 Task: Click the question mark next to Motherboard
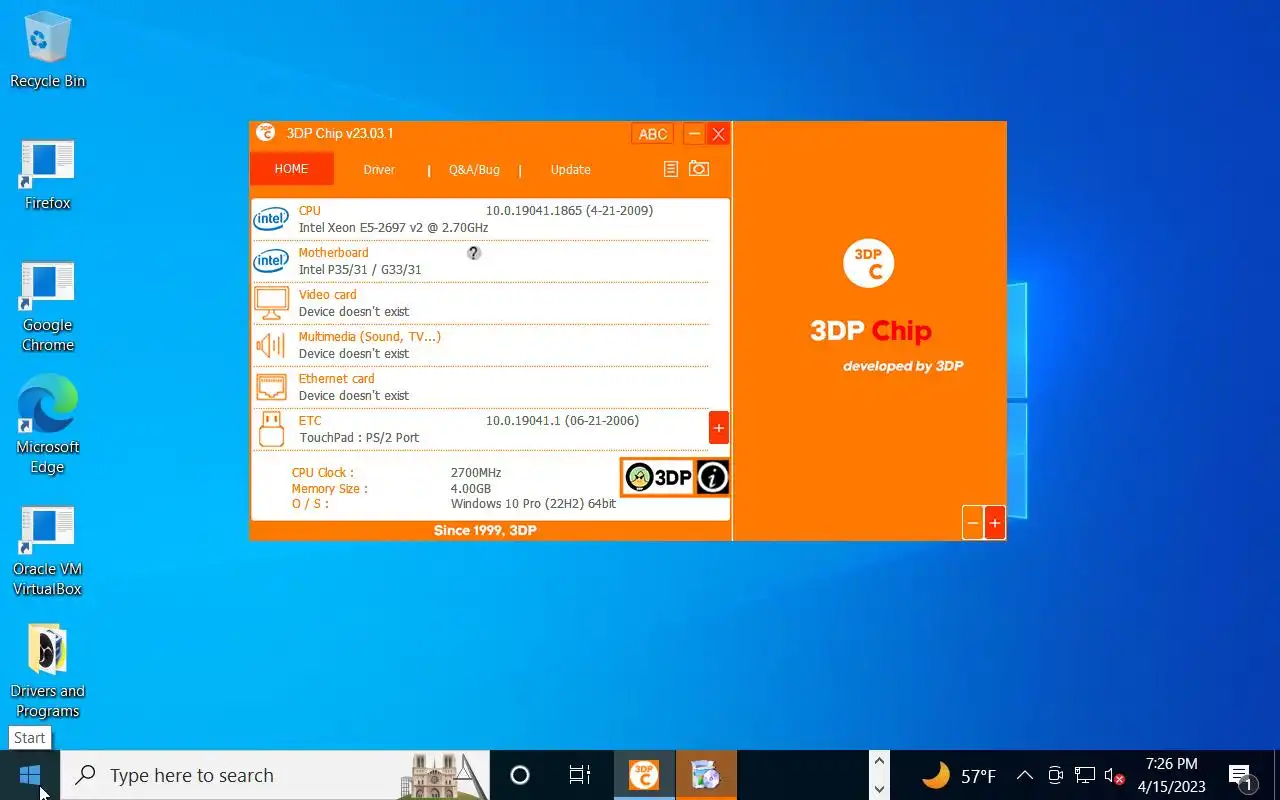point(474,253)
